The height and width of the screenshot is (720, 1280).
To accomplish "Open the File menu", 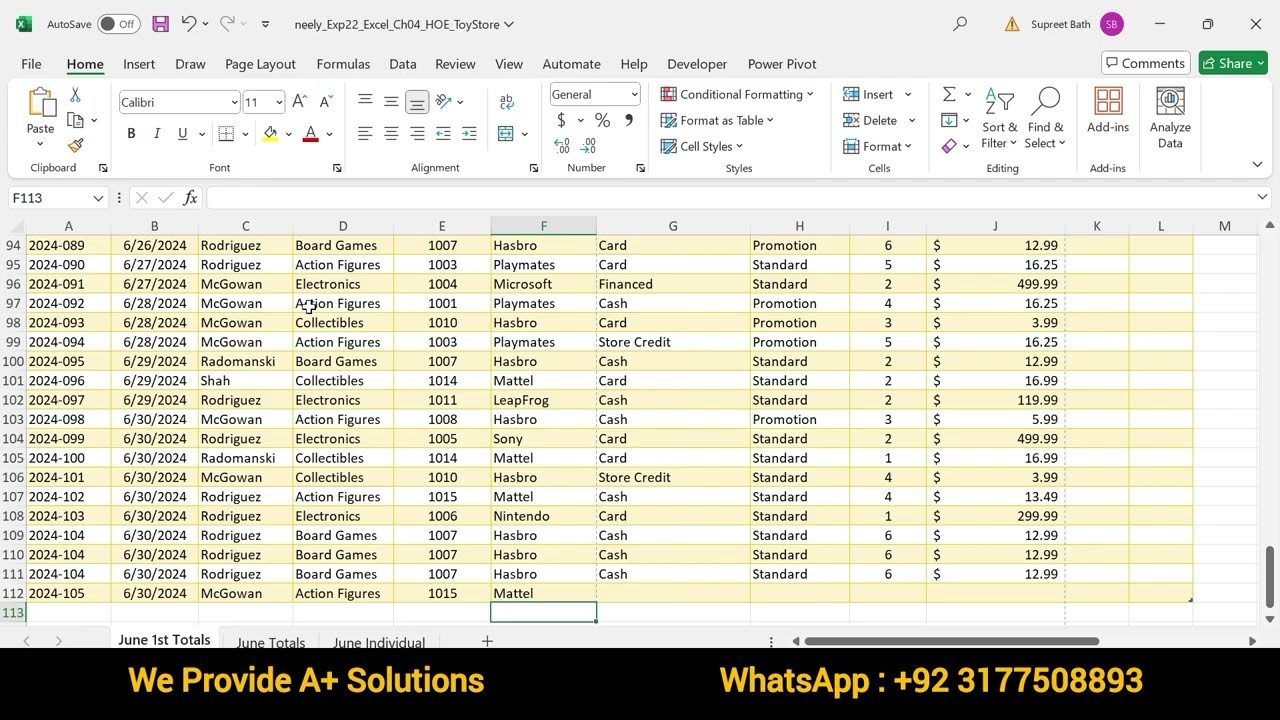I will [x=31, y=64].
